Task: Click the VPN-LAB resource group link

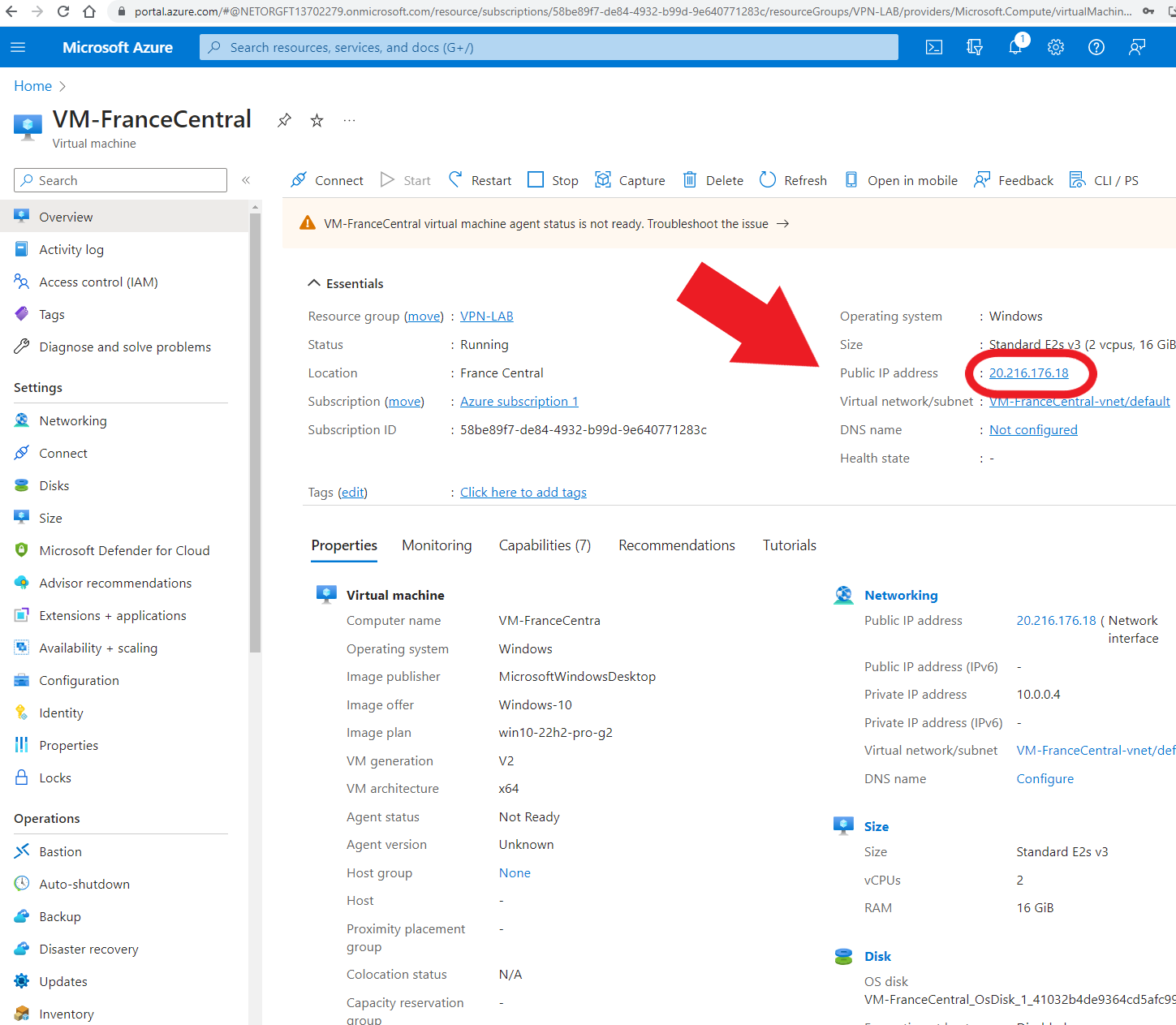Action: (487, 317)
